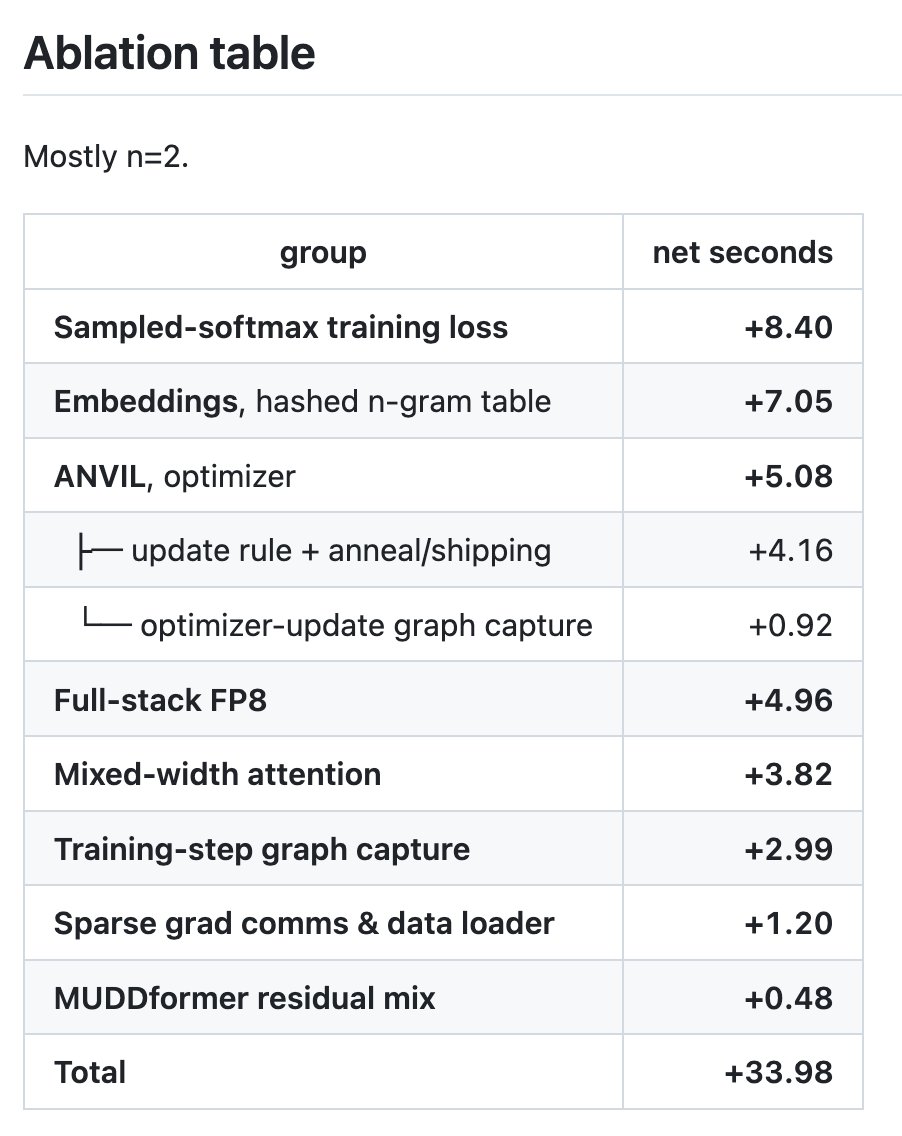Screen dimensions: 902x1136
Task: Click the ANVIL, optimizer row label
Action: [175, 477]
